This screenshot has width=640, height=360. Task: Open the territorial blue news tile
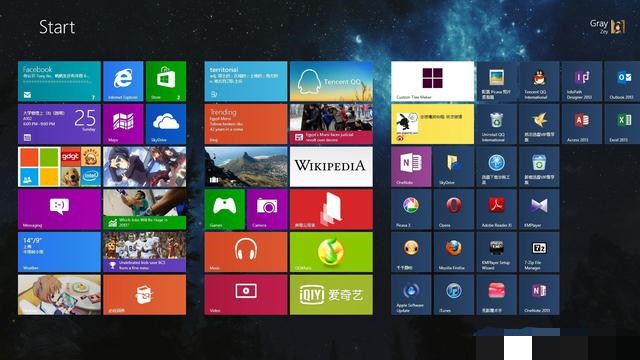coord(246,81)
